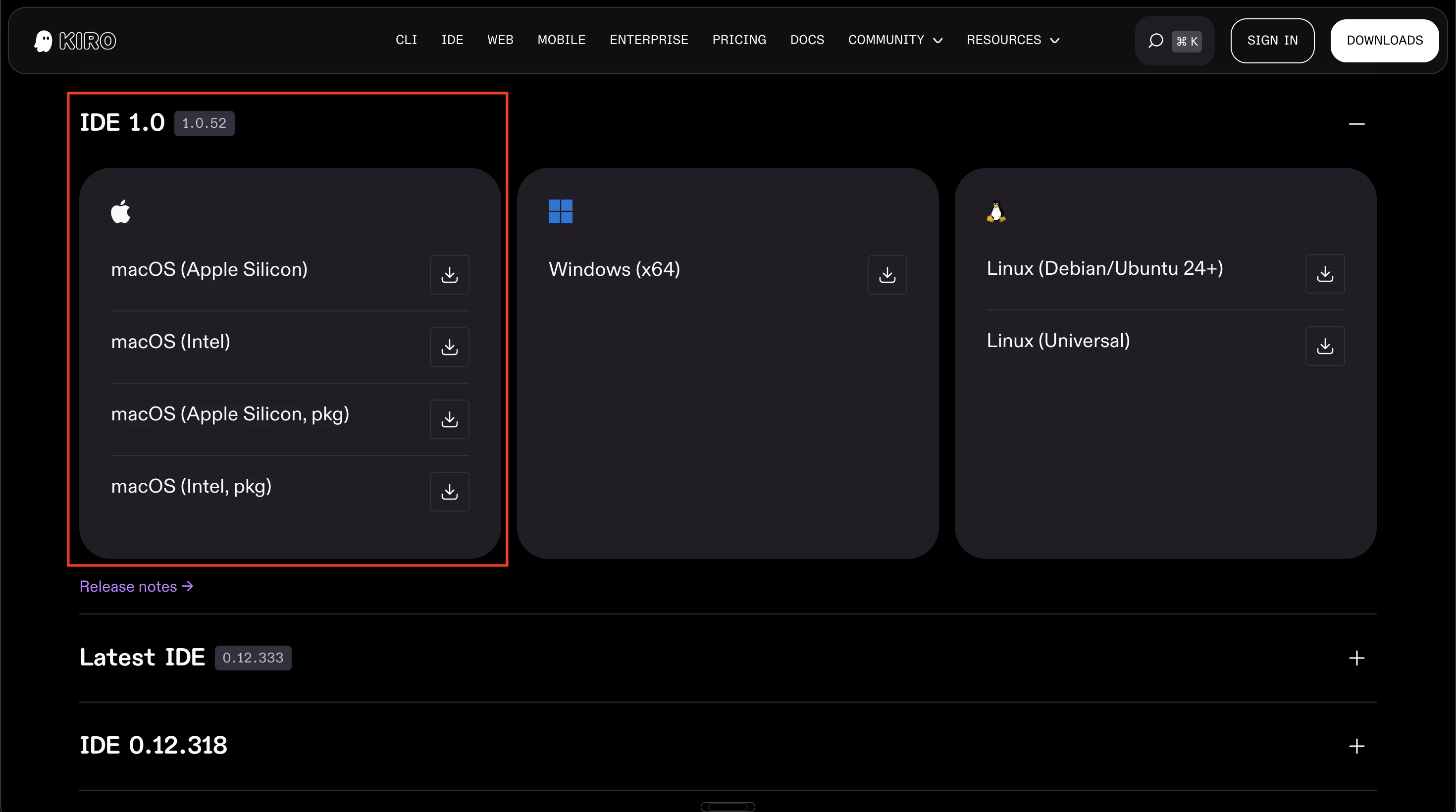Click the 0.12.333 version badge
Image resolution: width=1456 pixels, height=812 pixels.
coord(253,658)
